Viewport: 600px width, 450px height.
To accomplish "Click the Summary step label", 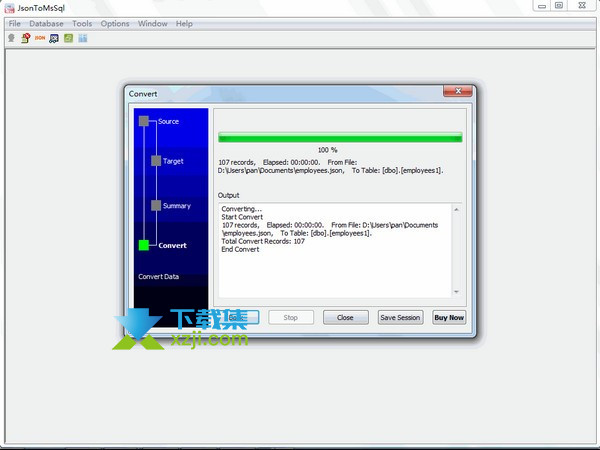I will pos(177,206).
